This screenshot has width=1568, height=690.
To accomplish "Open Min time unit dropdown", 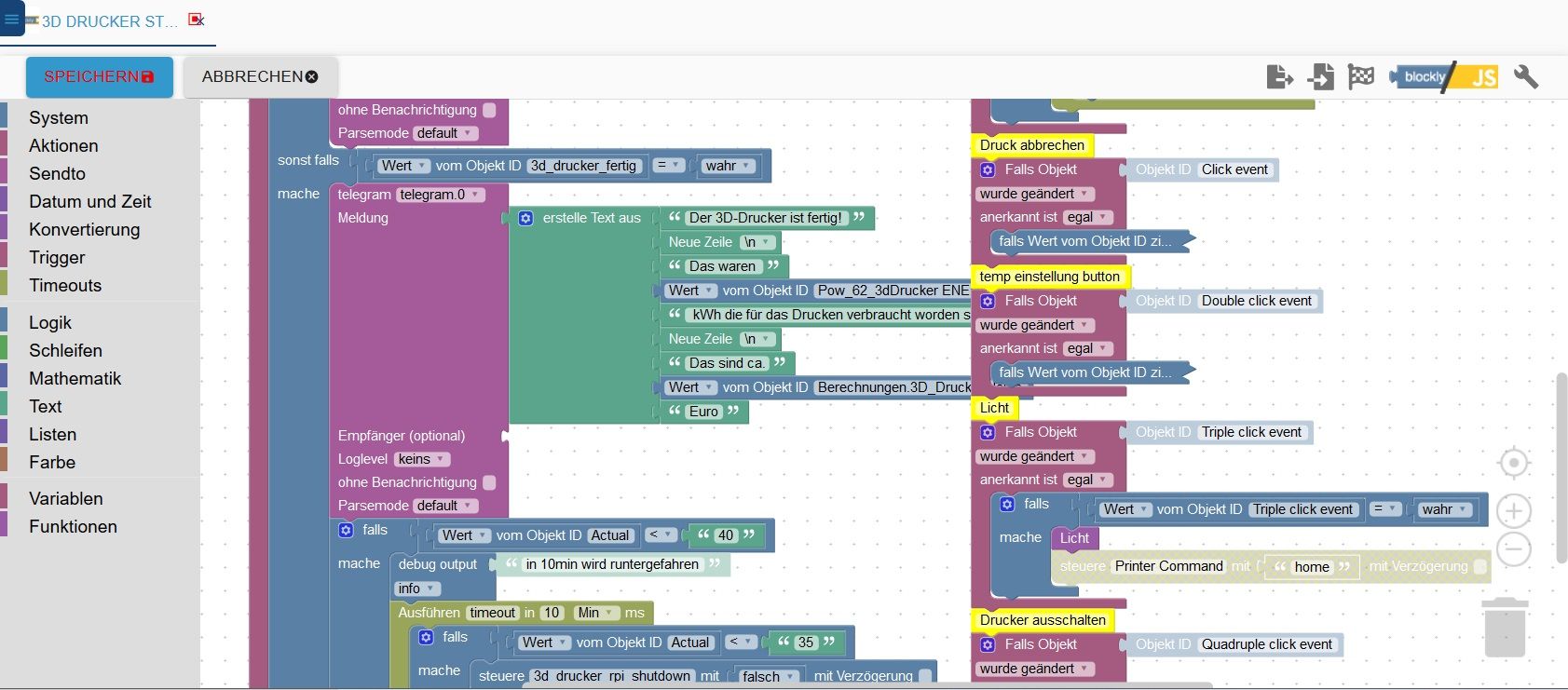I will click(x=596, y=613).
